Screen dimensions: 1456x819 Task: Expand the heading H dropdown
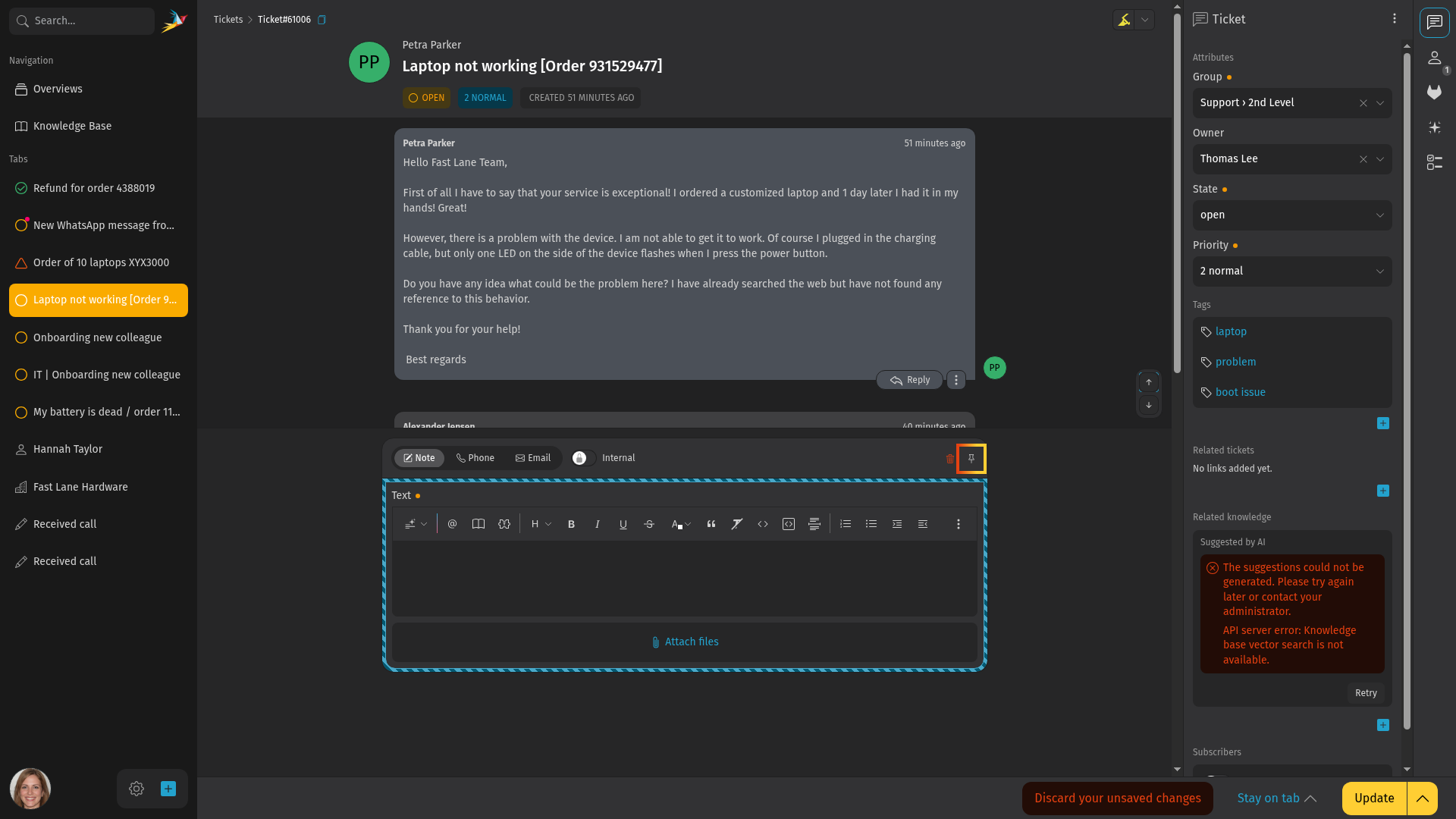pos(541,524)
